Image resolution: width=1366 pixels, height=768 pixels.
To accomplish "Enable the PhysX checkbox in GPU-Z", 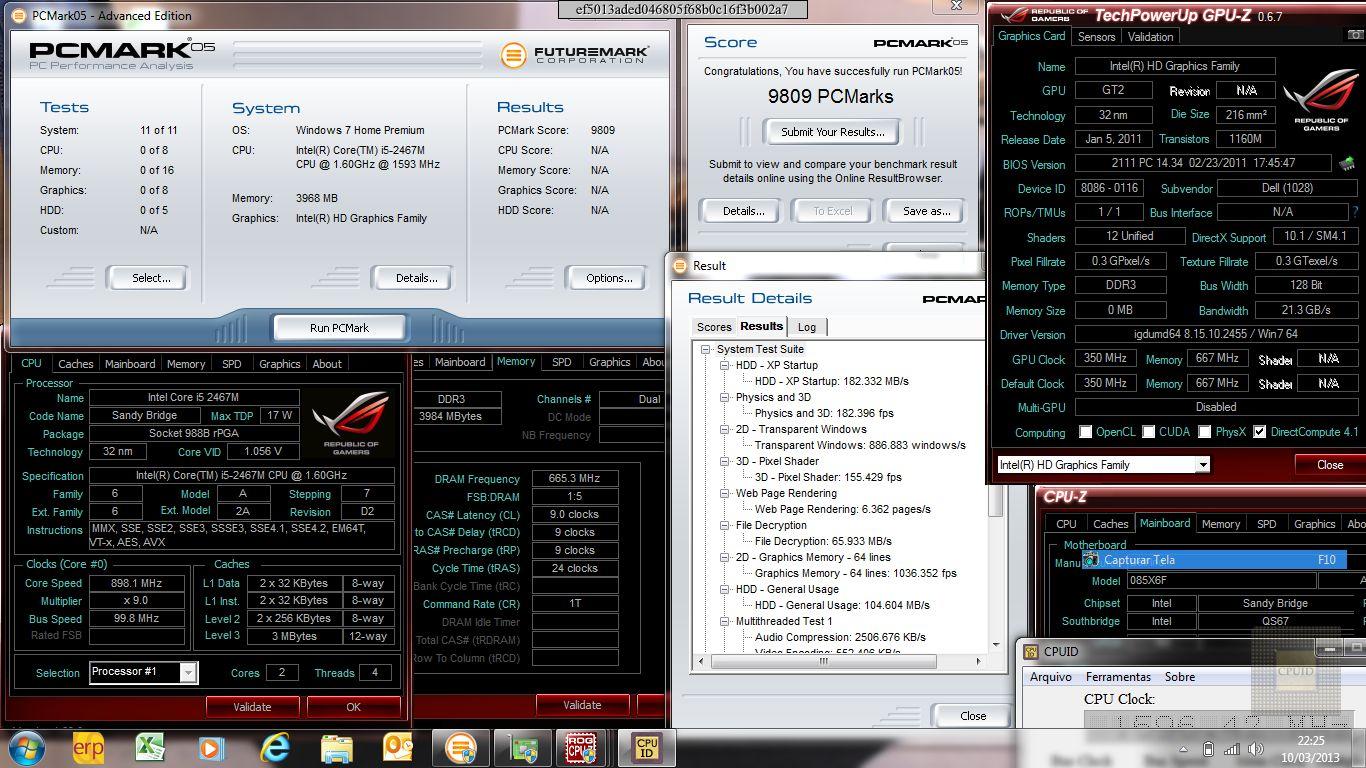I will 1205,432.
